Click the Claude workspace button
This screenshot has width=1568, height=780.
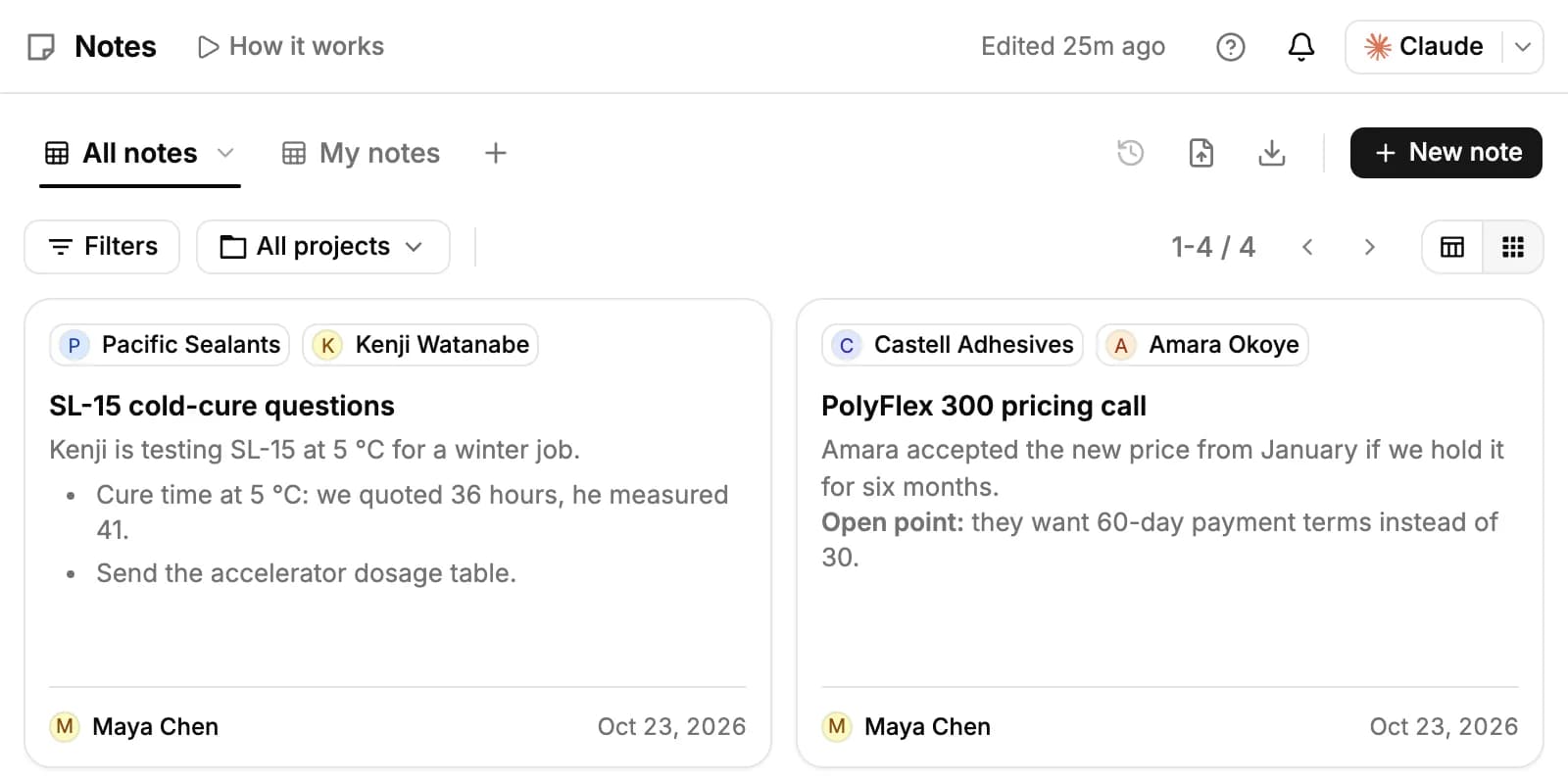(1424, 46)
